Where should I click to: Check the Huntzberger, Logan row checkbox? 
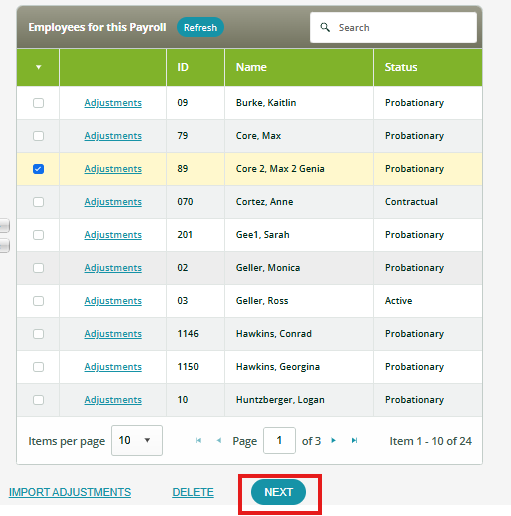pos(38,400)
